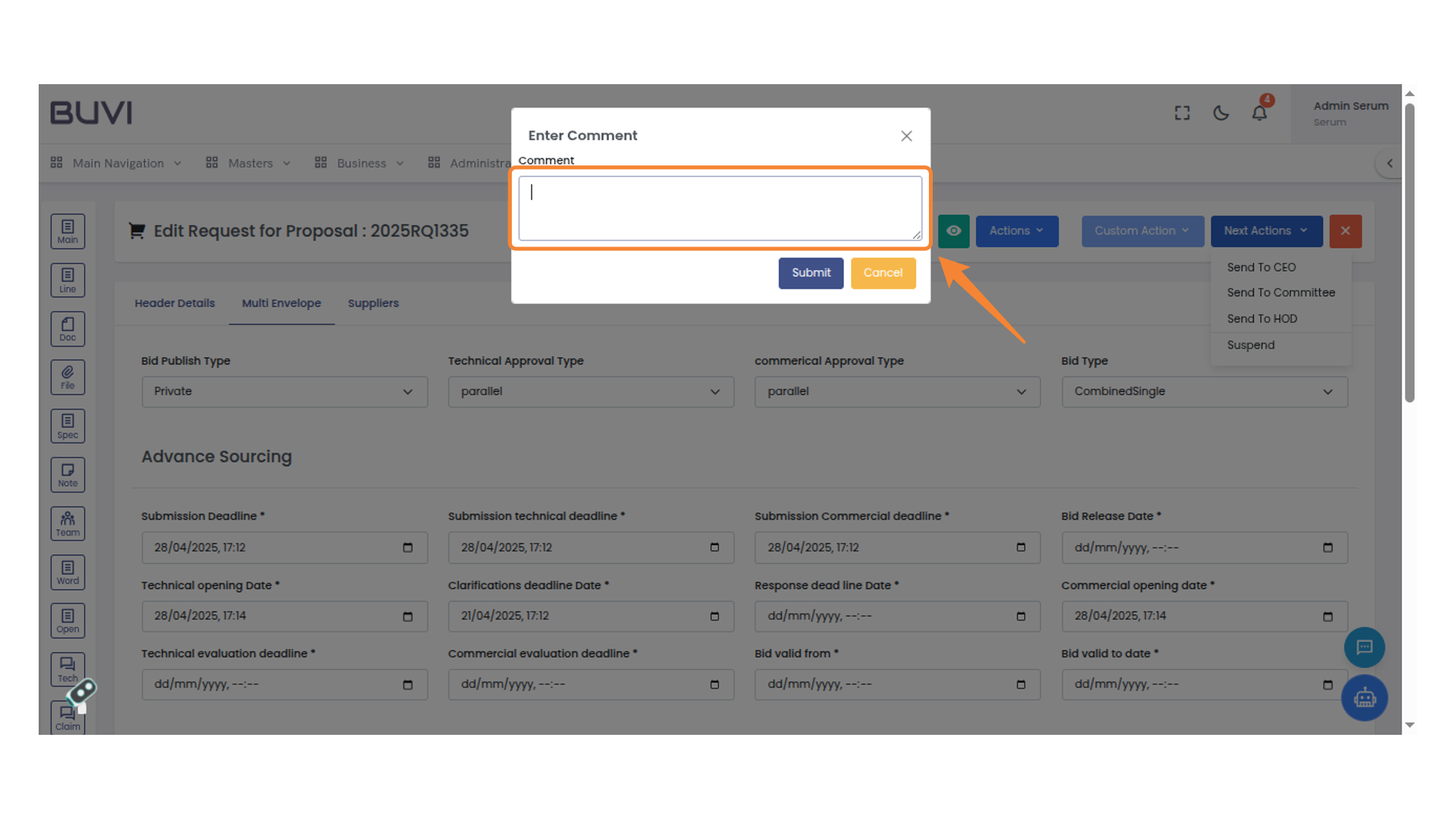Select Send To CEO menu option
Viewport: 1456px width, 819px height.
tap(1261, 267)
